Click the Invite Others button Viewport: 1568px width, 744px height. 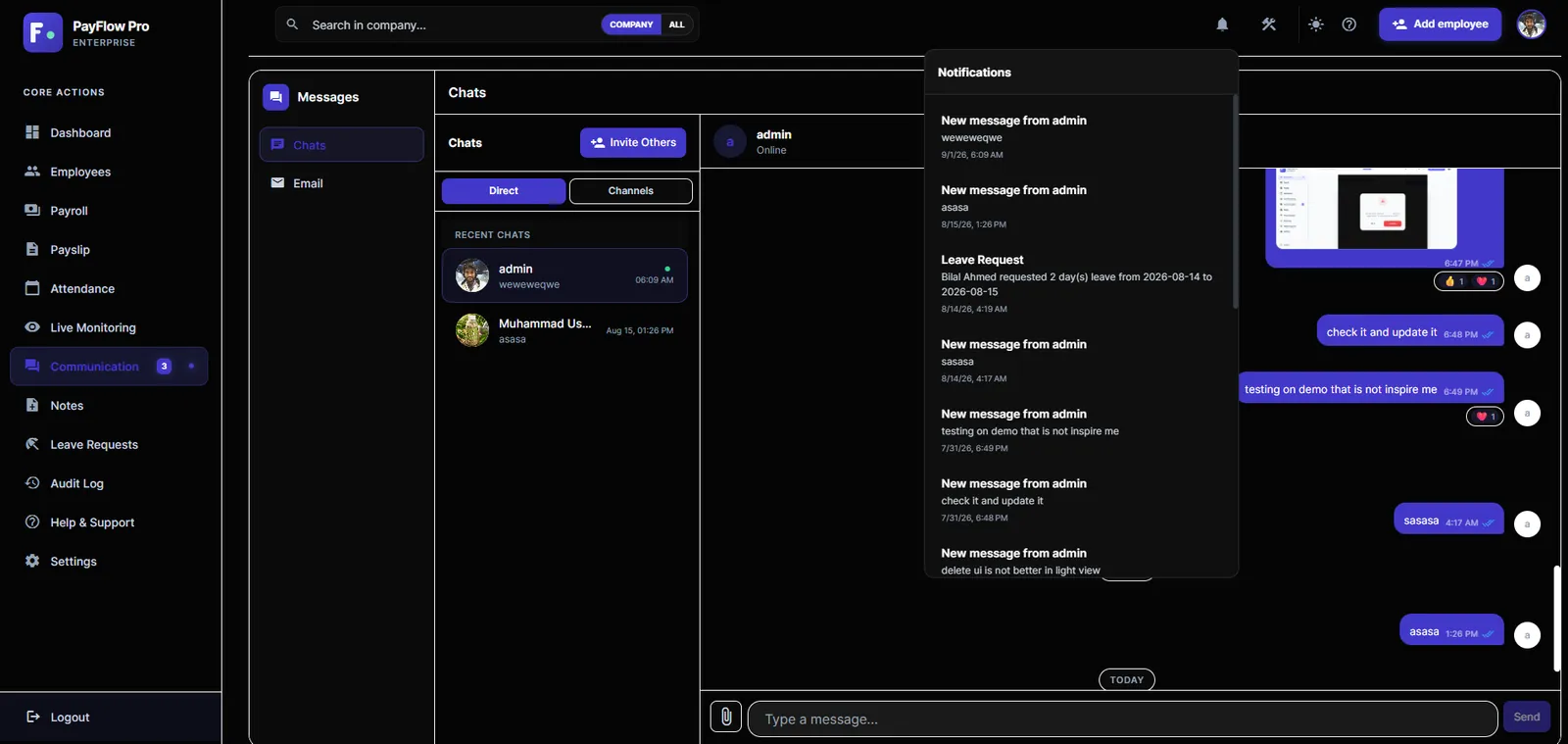633,143
